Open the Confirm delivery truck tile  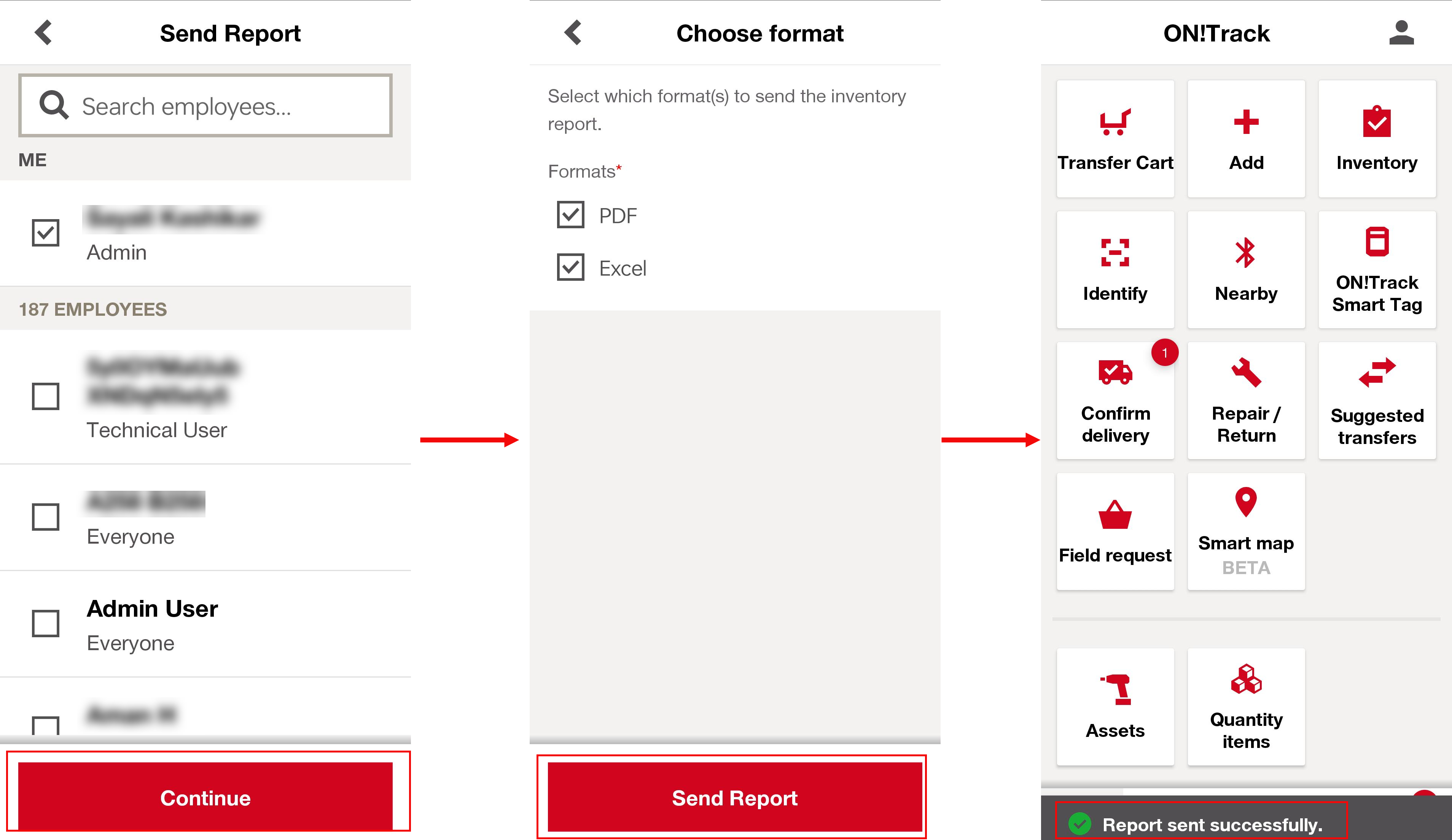pyautogui.click(x=1115, y=401)
